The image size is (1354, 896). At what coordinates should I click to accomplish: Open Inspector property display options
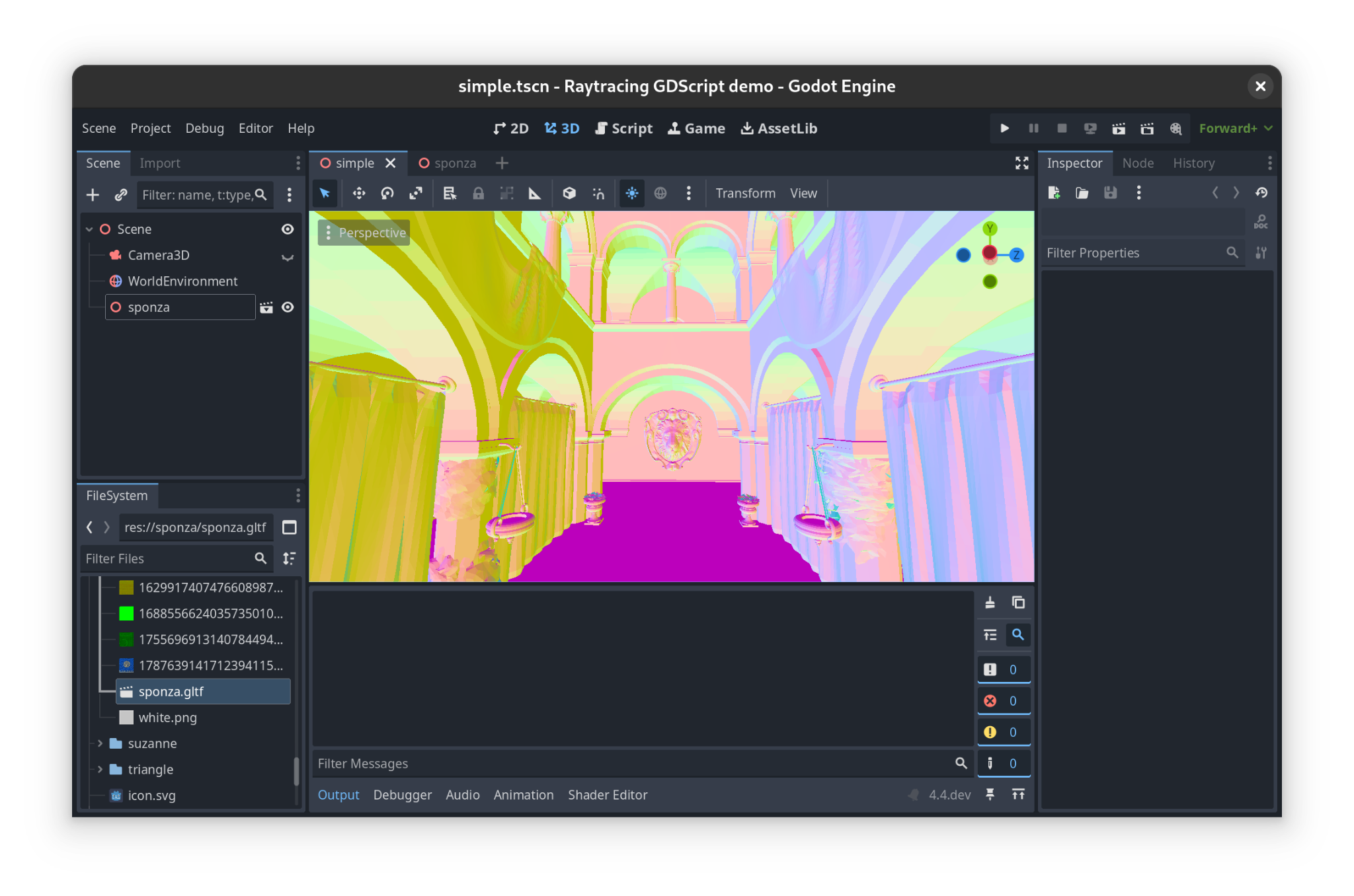(x=1261, y=253)
